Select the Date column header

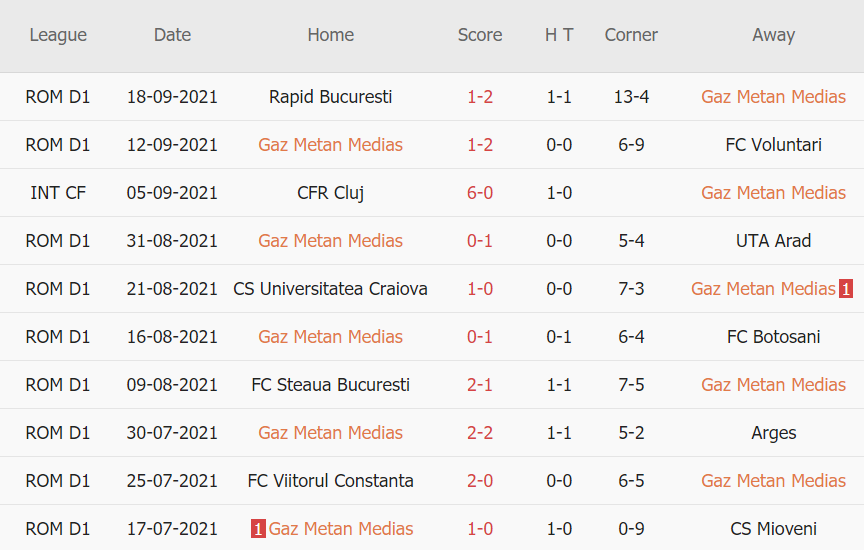tap(172, 35)
